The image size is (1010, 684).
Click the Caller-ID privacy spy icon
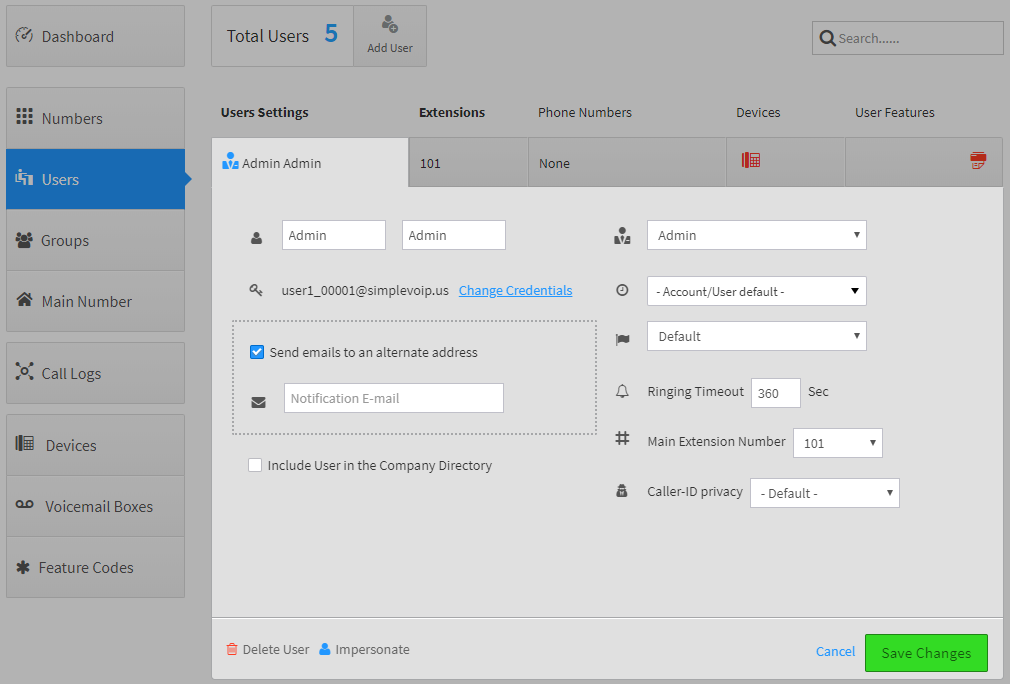(622, 491)
